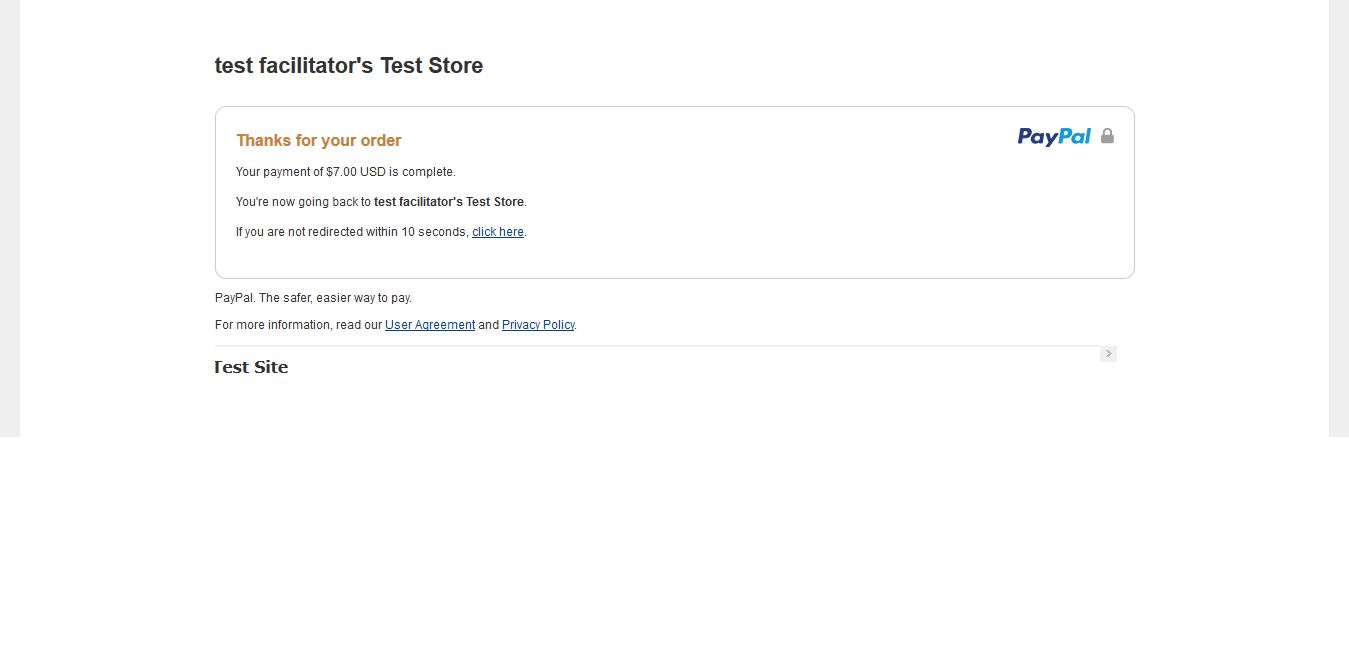
Task: Follow the "click here" redirect link
Action: tap(498, 232)
